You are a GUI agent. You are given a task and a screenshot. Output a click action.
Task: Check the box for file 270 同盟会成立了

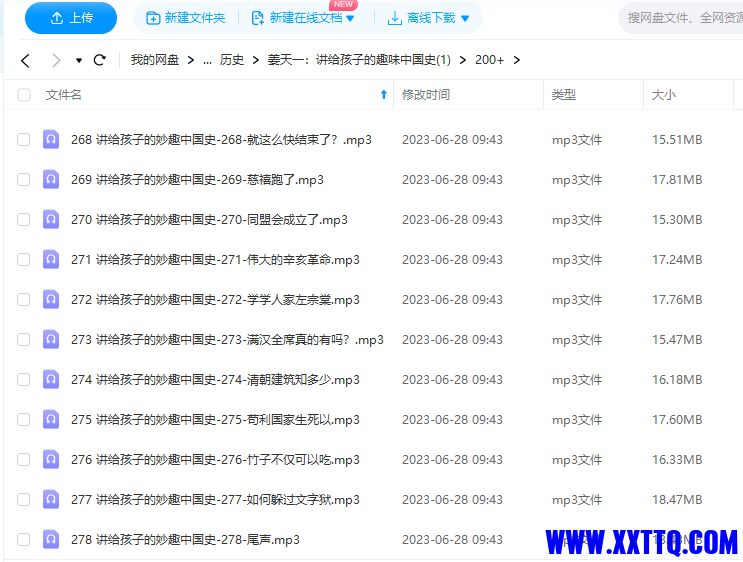24,220
